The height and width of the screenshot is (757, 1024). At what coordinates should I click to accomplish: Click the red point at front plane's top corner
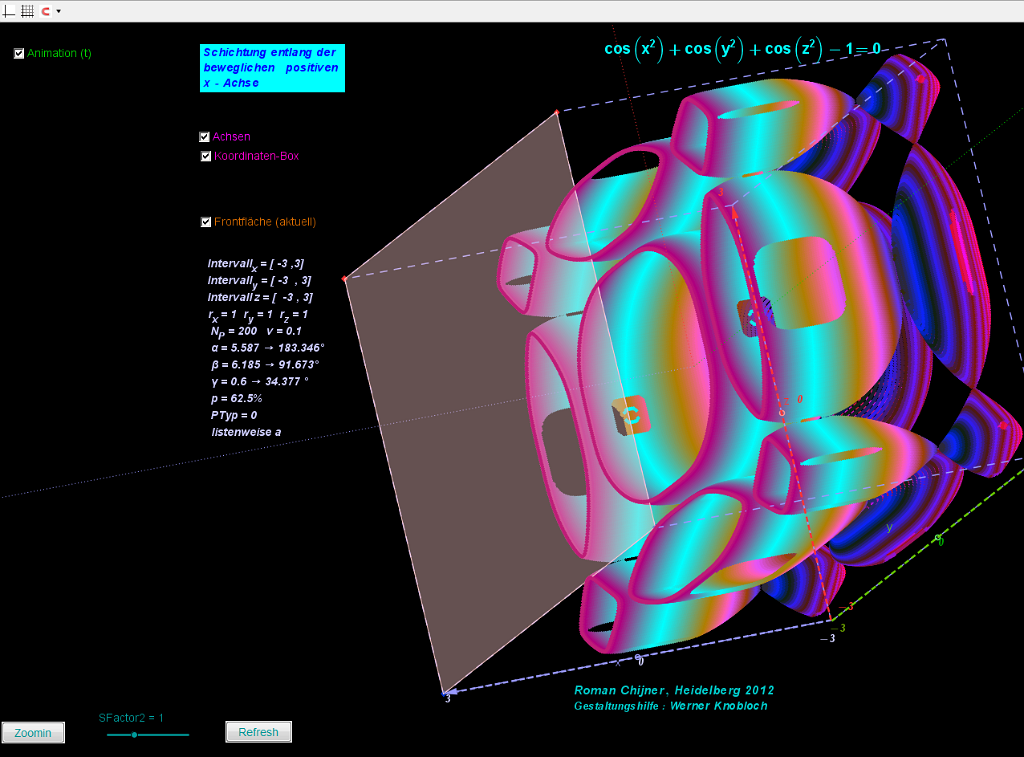[556, 112]
